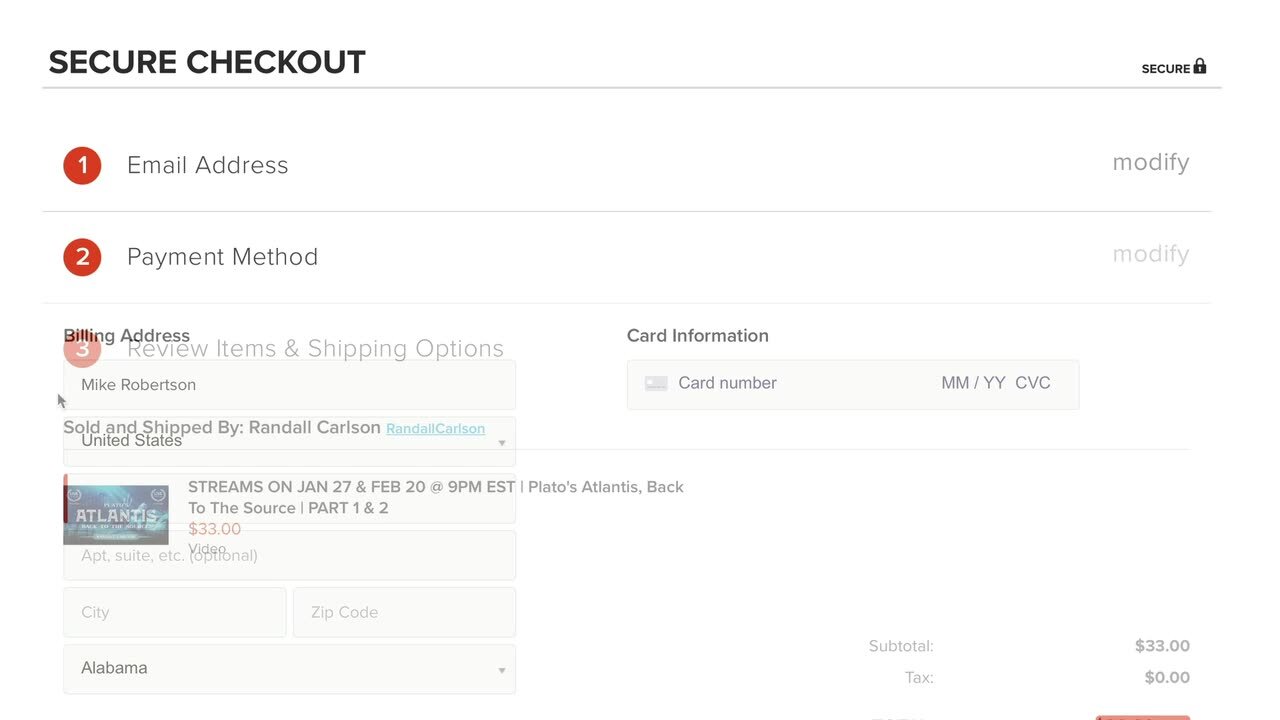Screen dimensions: 1280x720
Task: Click the step 1 red circle badge
Action: (x=82, y=165)
